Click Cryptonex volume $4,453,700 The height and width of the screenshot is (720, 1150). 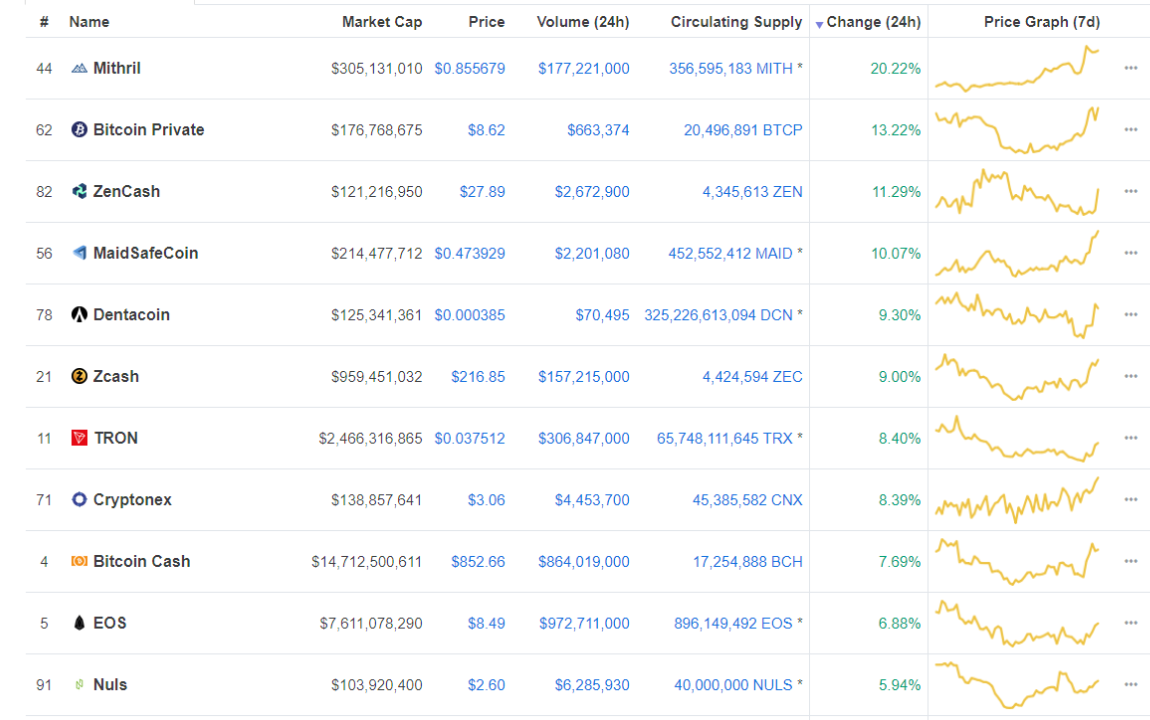[x=592, y=499]
